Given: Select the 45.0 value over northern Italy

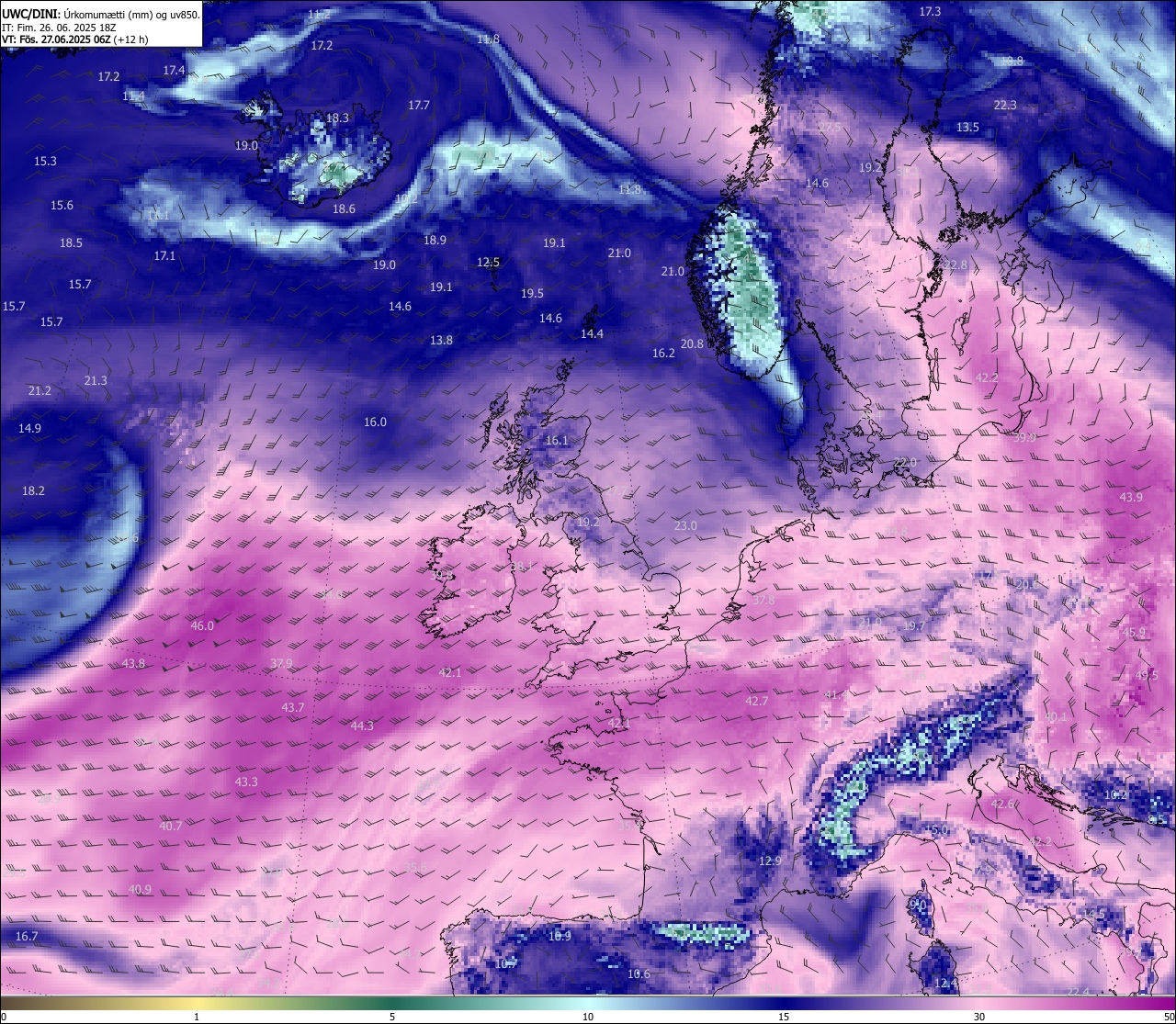Looking at the screenshot, I should click(x=935, y=829).
